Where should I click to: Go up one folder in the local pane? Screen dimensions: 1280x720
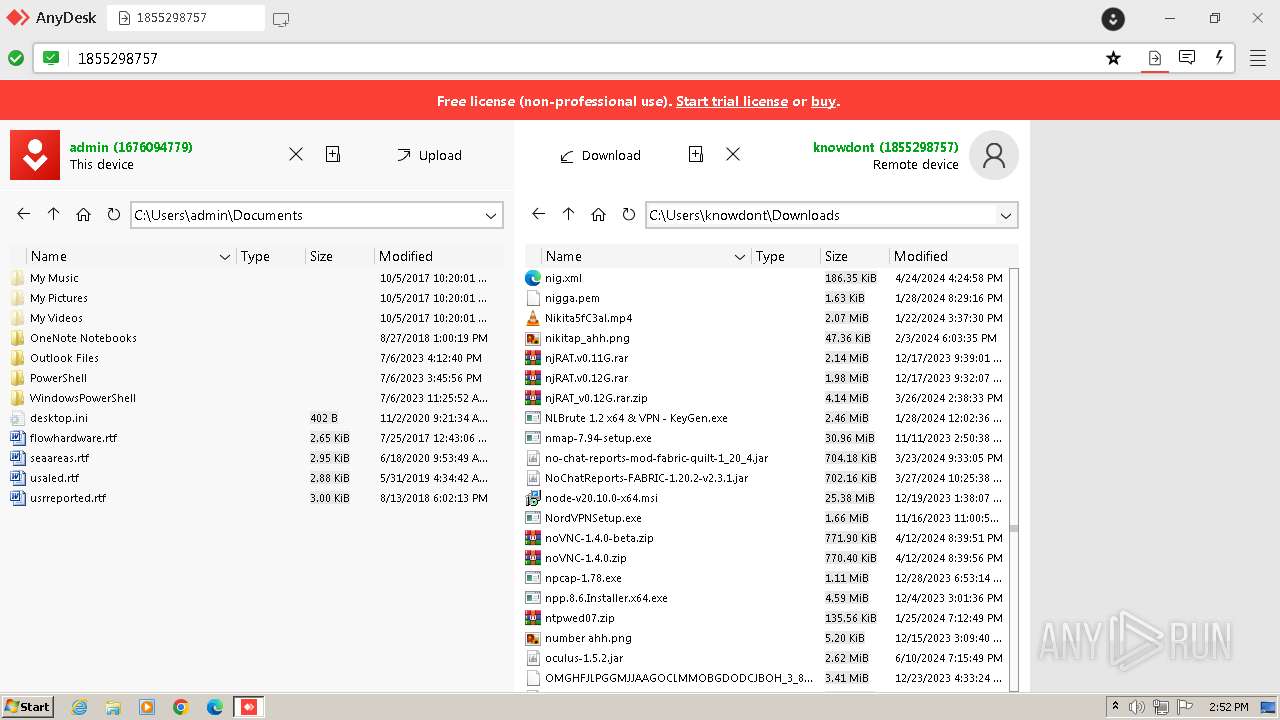(54, 214)
